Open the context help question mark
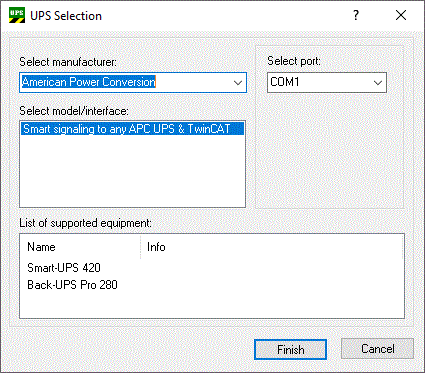 point(356,15)
